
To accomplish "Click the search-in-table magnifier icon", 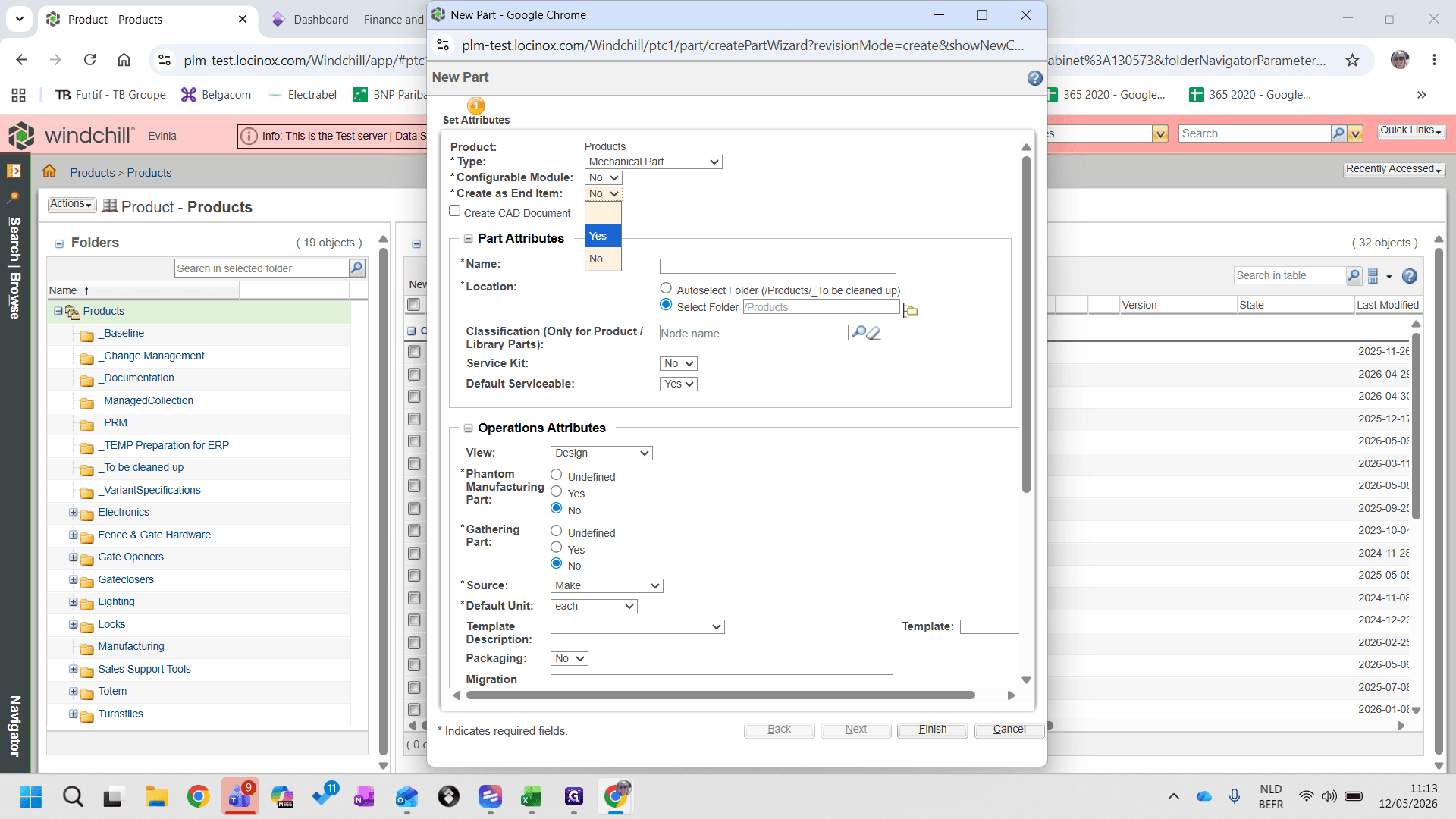I will tap(1354, 275).
